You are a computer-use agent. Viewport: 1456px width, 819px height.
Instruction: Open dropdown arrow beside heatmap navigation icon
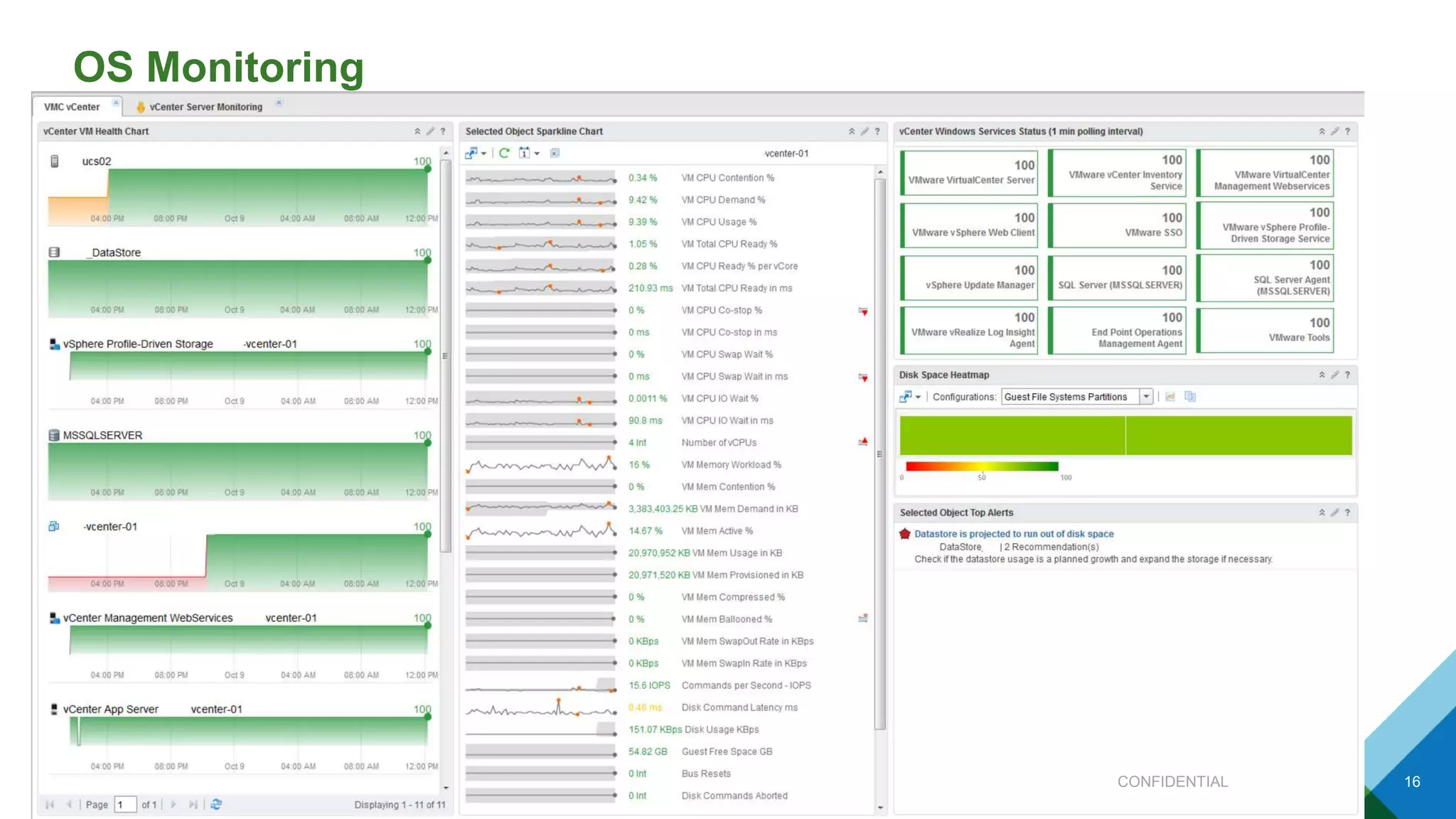tap(918, 397)
